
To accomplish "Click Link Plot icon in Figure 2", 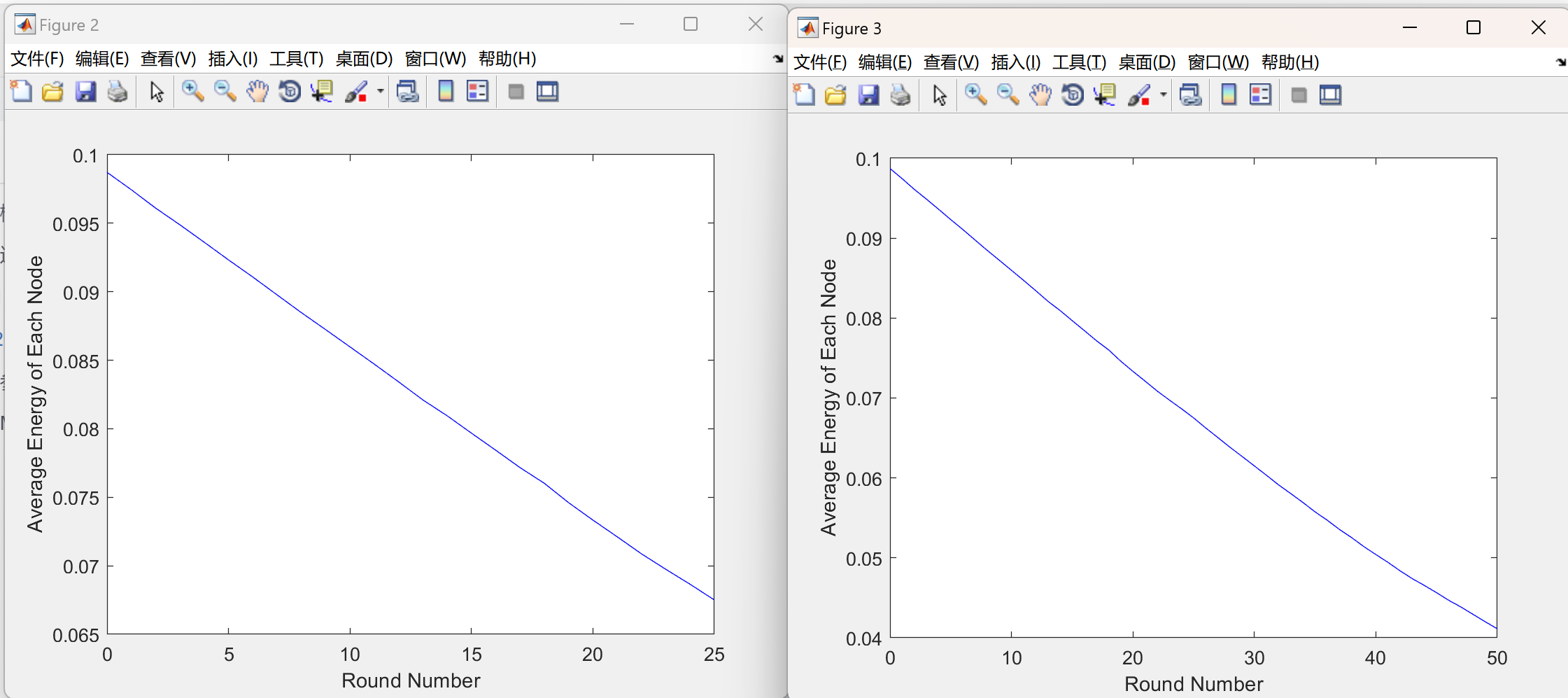I will pos(408,91).
